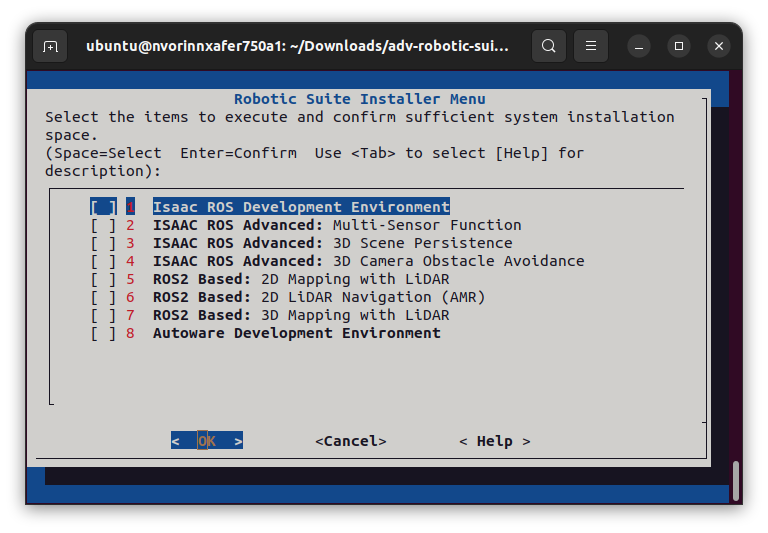Highlight the Isaac ROS Development Environment item
Screen dimensions: 768x533
(300, 207)
